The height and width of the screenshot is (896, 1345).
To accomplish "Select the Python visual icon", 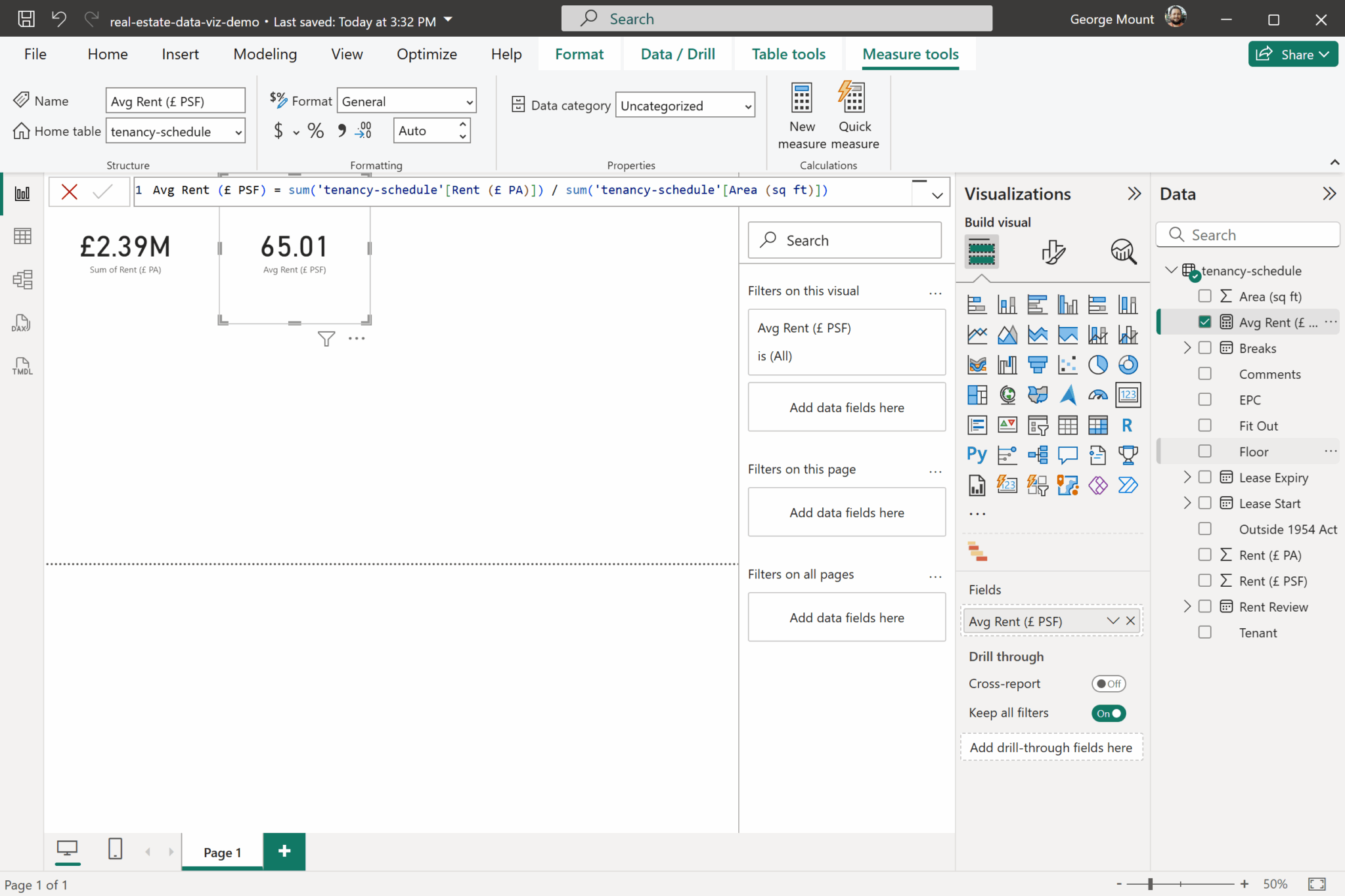I will 977,454.
